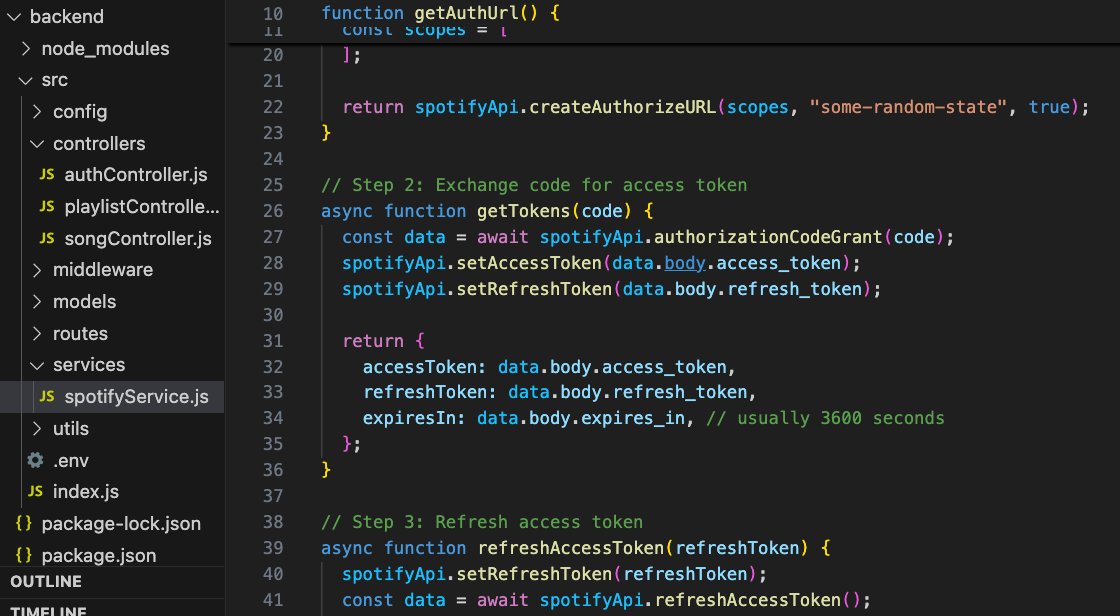Click the JS icon beside authController.js
The width and height of the screenshot is (1120, 616).
tap(47, 174)
